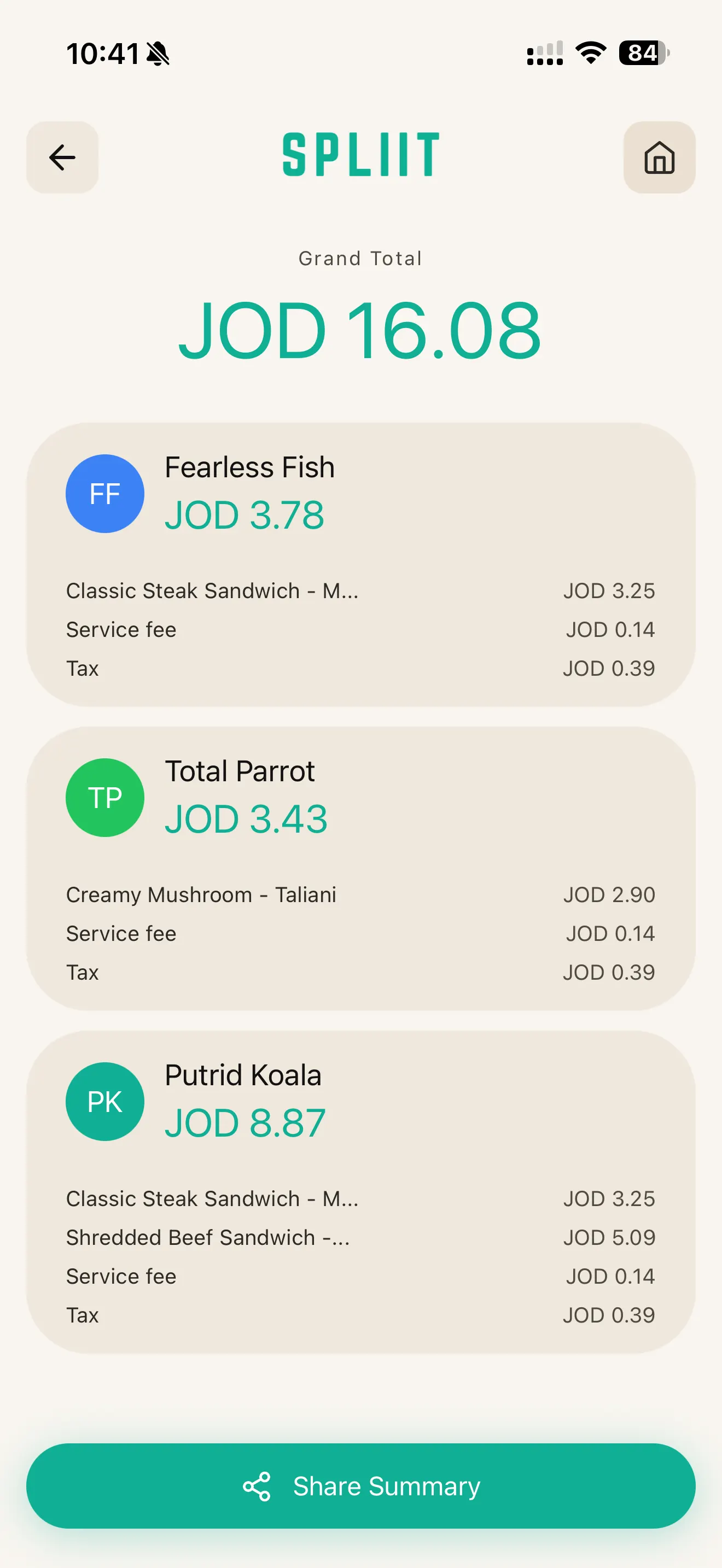Viewport: 722px width, 1568px height.
Task: Open Fearless Fish name heading
Action: (249, 467)
